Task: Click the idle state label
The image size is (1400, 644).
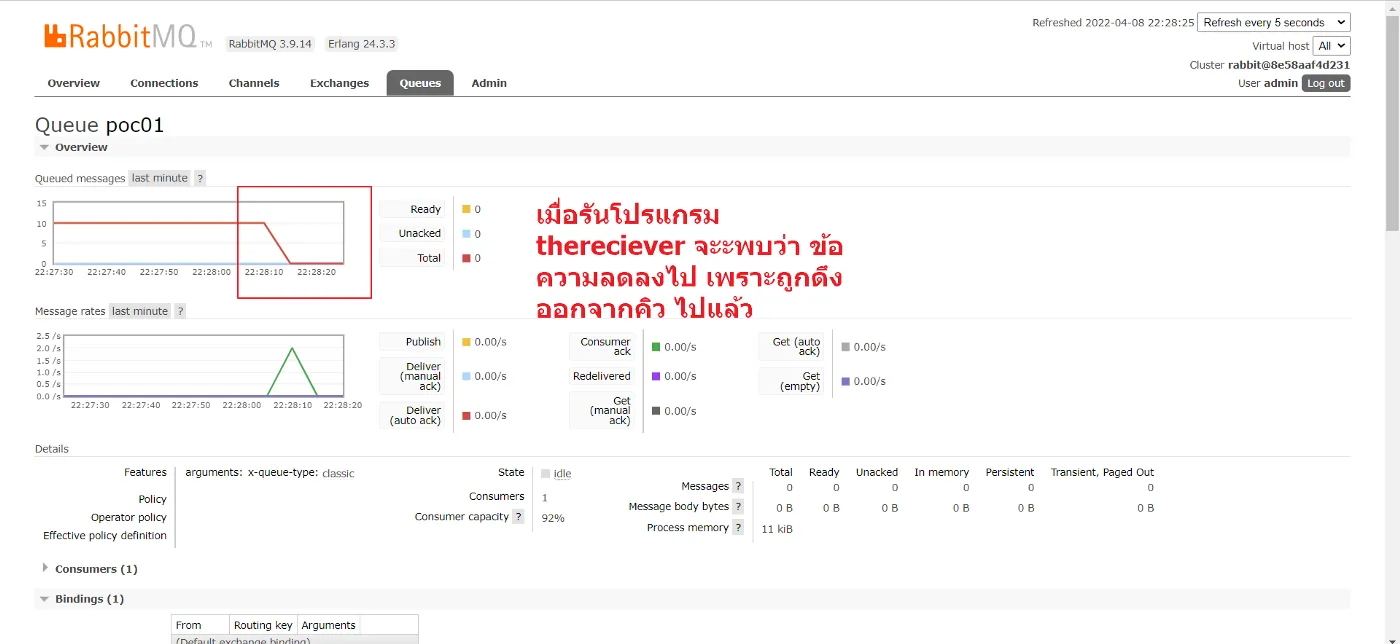Action: (x=562, y=474)
